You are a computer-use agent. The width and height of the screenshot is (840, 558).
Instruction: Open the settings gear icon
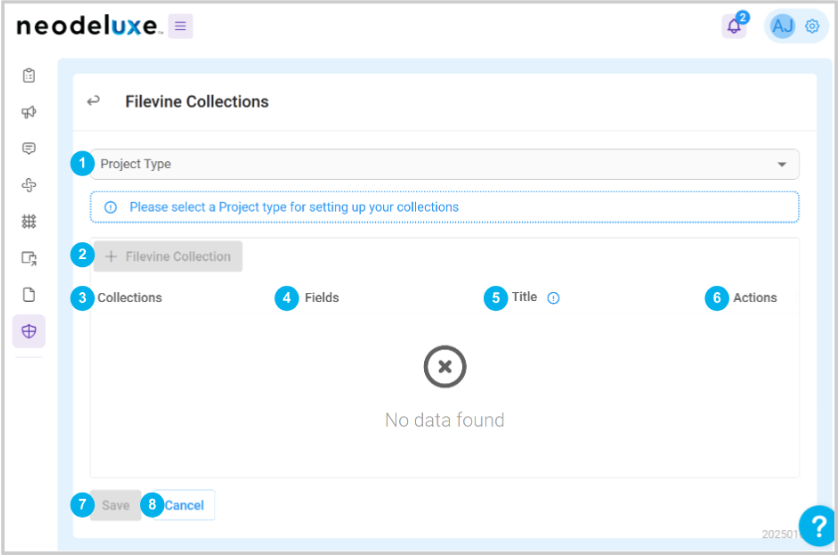point(812,26)
